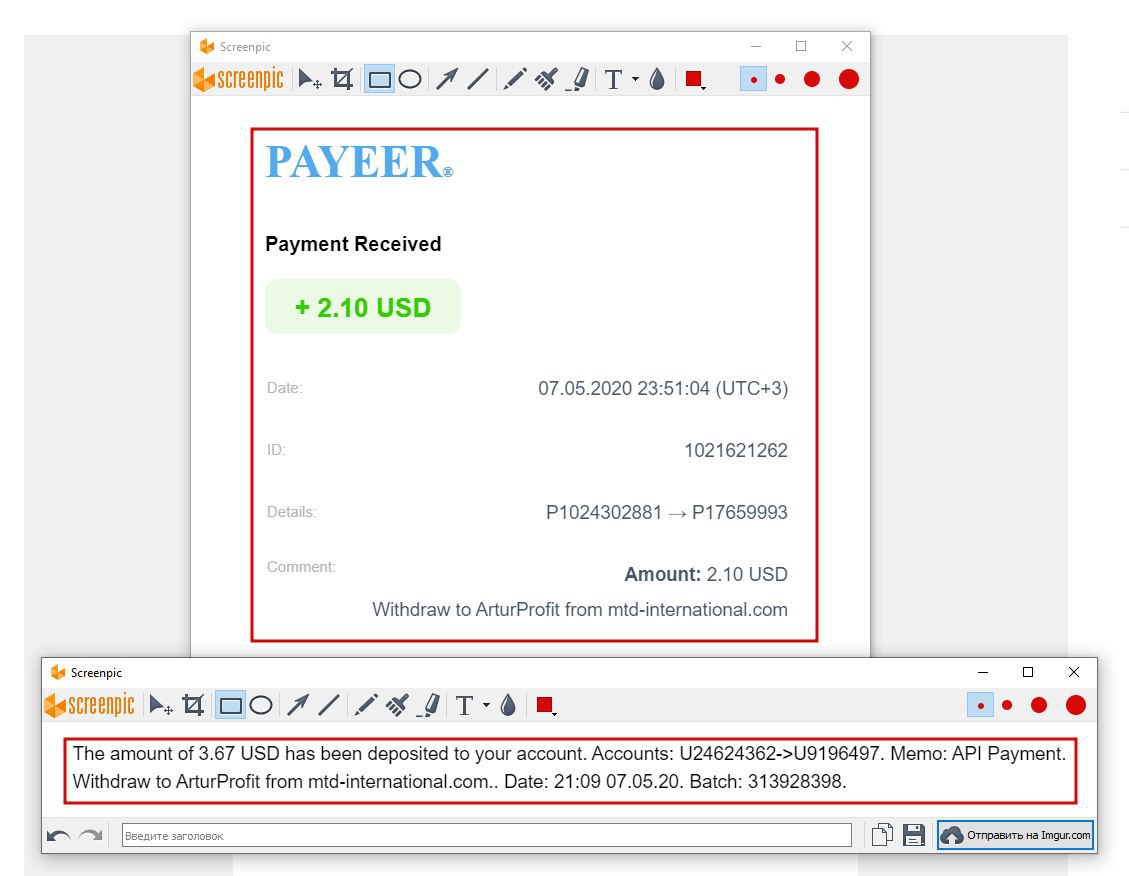Undo the last edit
This screenshot has width=1129, height=876.
58,836
